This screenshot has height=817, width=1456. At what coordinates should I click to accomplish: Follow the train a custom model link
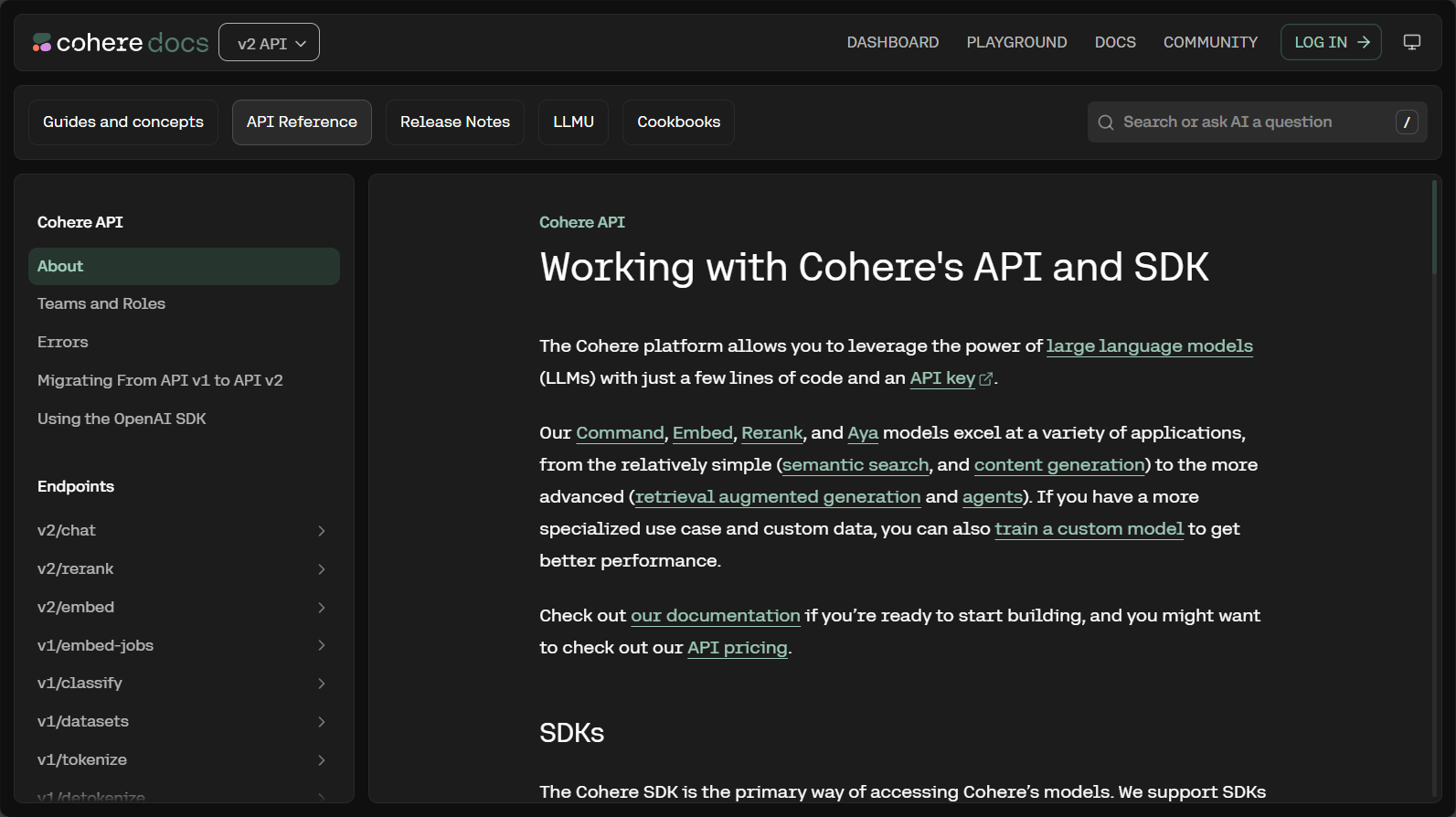pyautogui.click(x=1089, y=529)
